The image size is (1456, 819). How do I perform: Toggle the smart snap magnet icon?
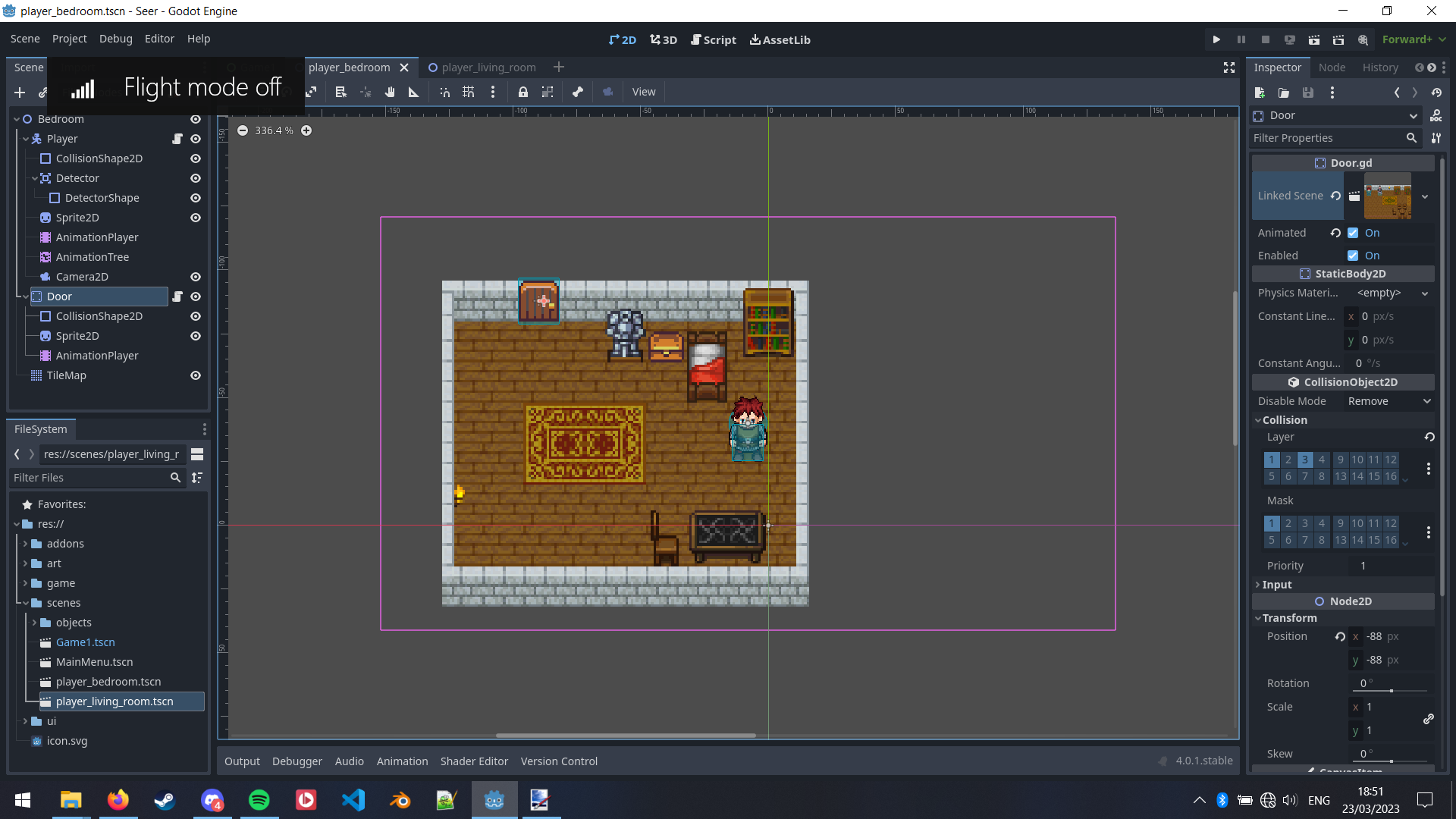tap(444, 92)
